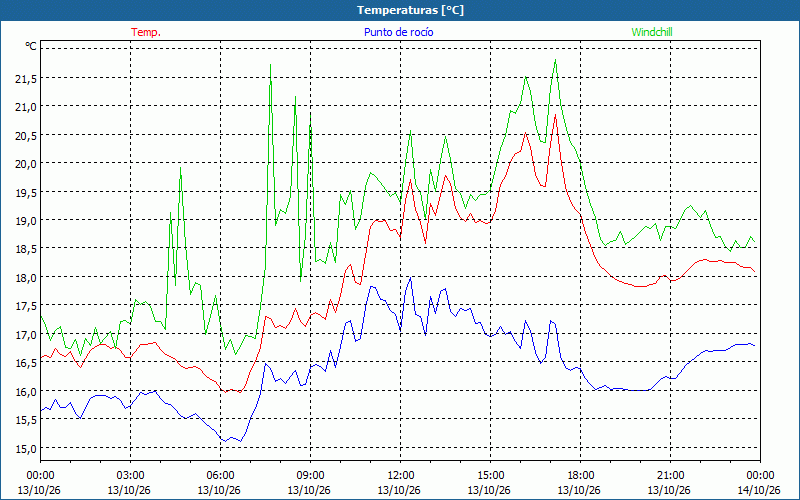Click the 03:00 time axis label

click(130, 475)
